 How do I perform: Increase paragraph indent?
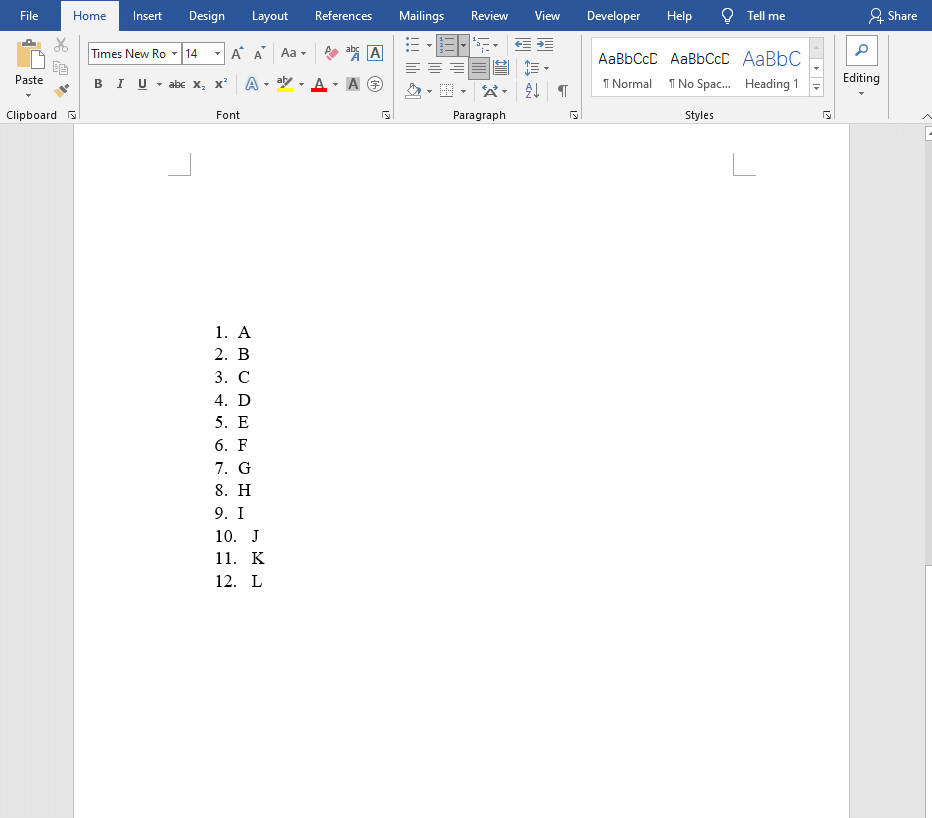545,45
